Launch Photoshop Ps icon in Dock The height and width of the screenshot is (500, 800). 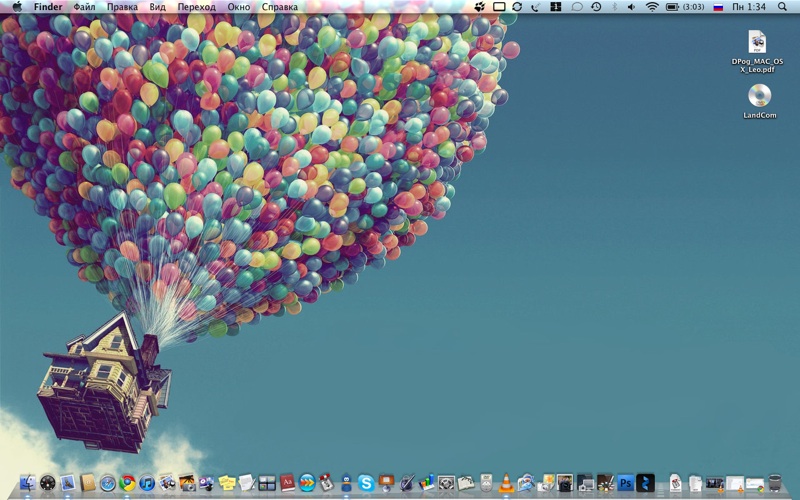626,483
